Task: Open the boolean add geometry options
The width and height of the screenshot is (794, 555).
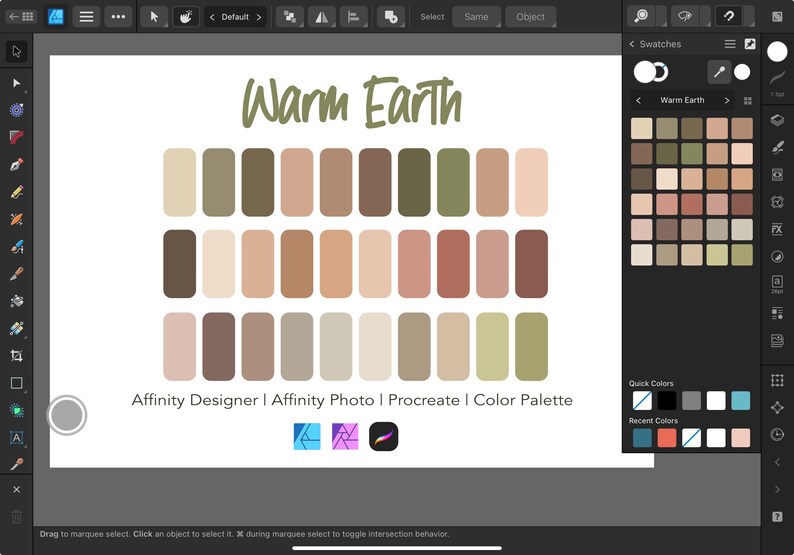Action: tap(391, 17)
